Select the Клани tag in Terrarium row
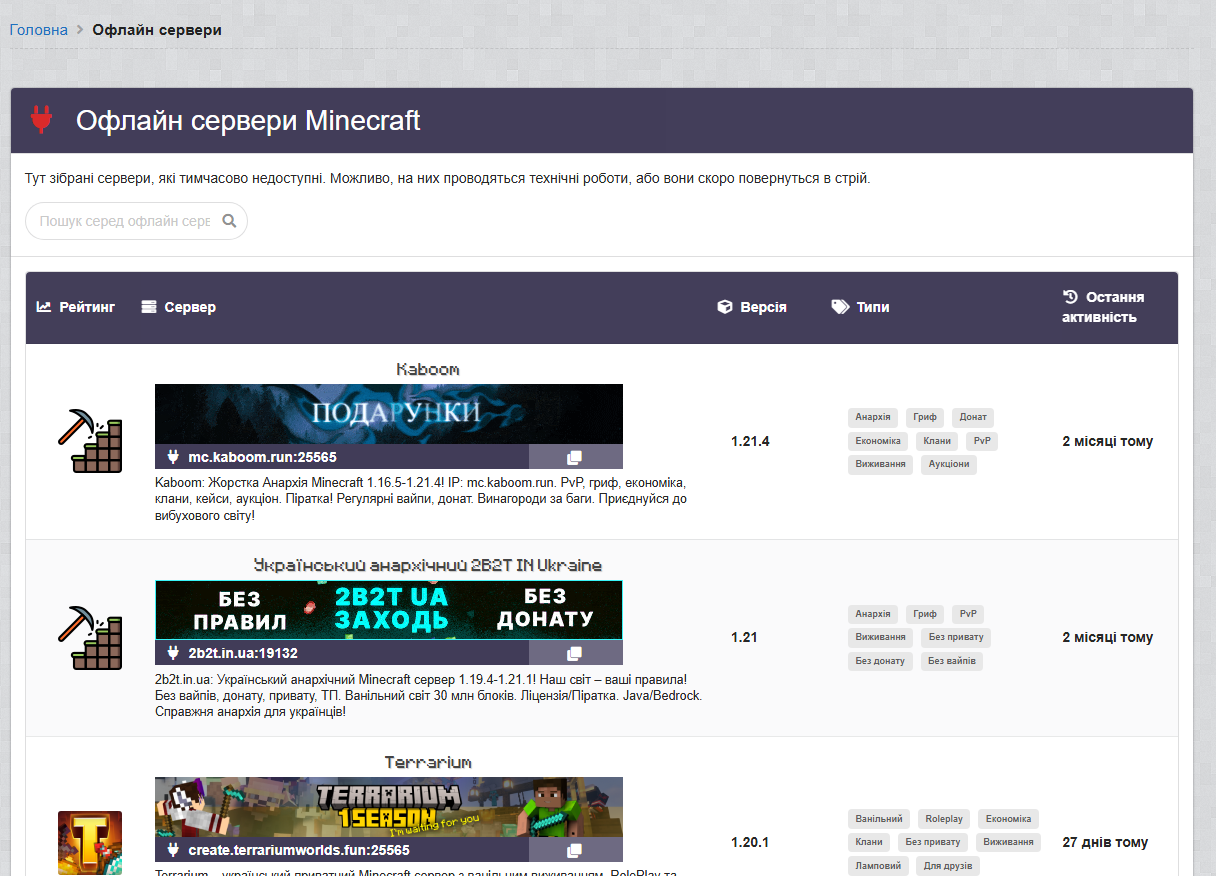The width and height of the screenshot is (1216, 876). point(869,842)
